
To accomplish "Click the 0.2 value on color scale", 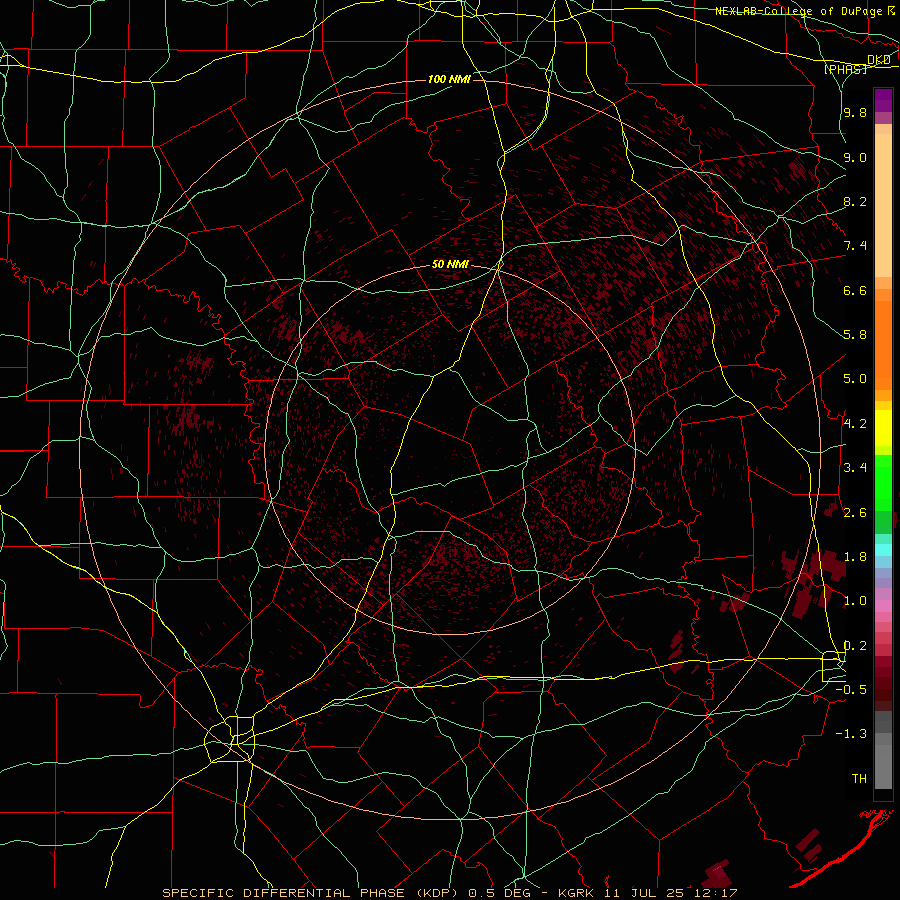I will tap(855, 645).
